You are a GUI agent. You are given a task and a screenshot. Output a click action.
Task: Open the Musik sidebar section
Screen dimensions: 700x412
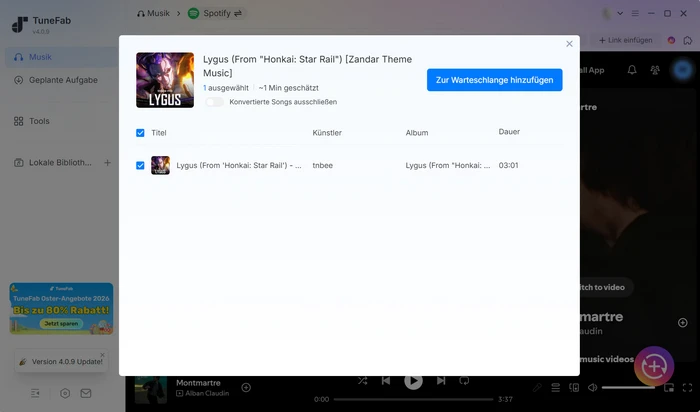[62, 57]
